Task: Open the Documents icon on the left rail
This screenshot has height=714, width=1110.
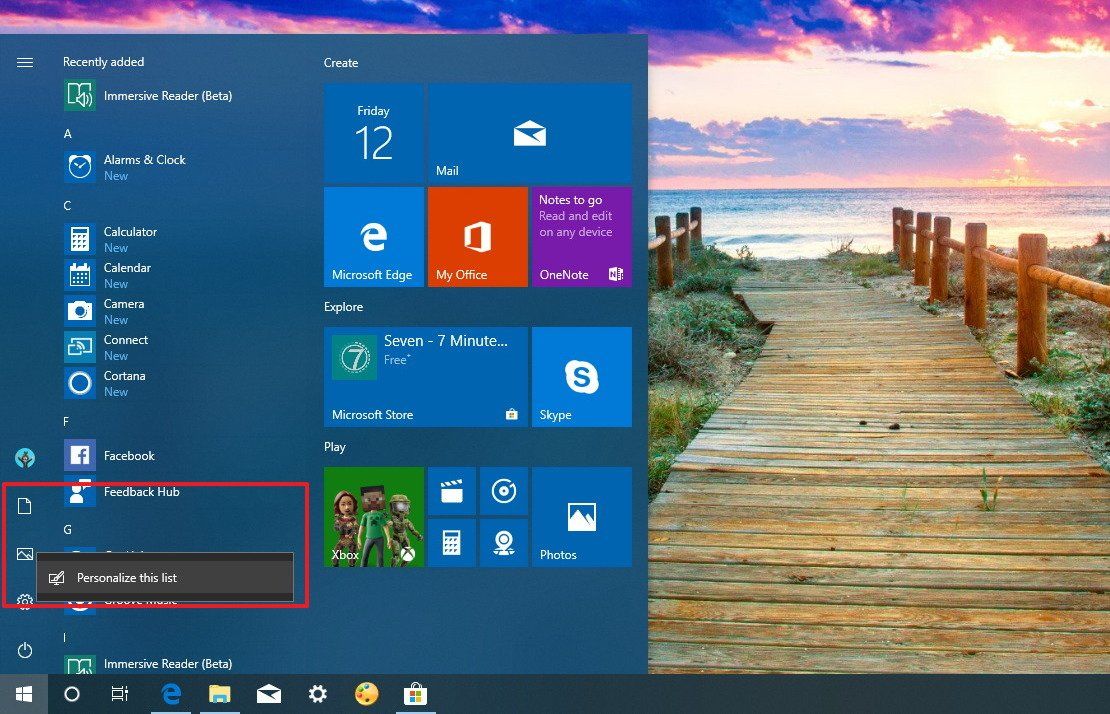Action: pyautogui.click(x=25, y=506)
